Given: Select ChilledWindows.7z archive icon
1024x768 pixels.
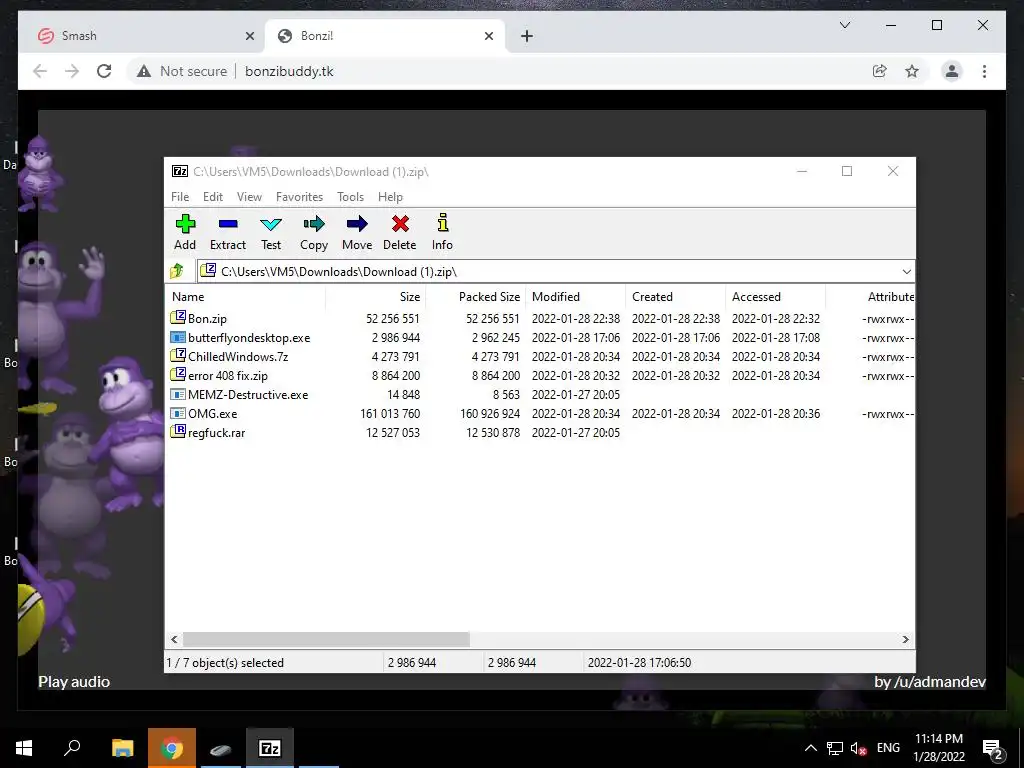Looking at the screenshot, I should click(178, 356).
